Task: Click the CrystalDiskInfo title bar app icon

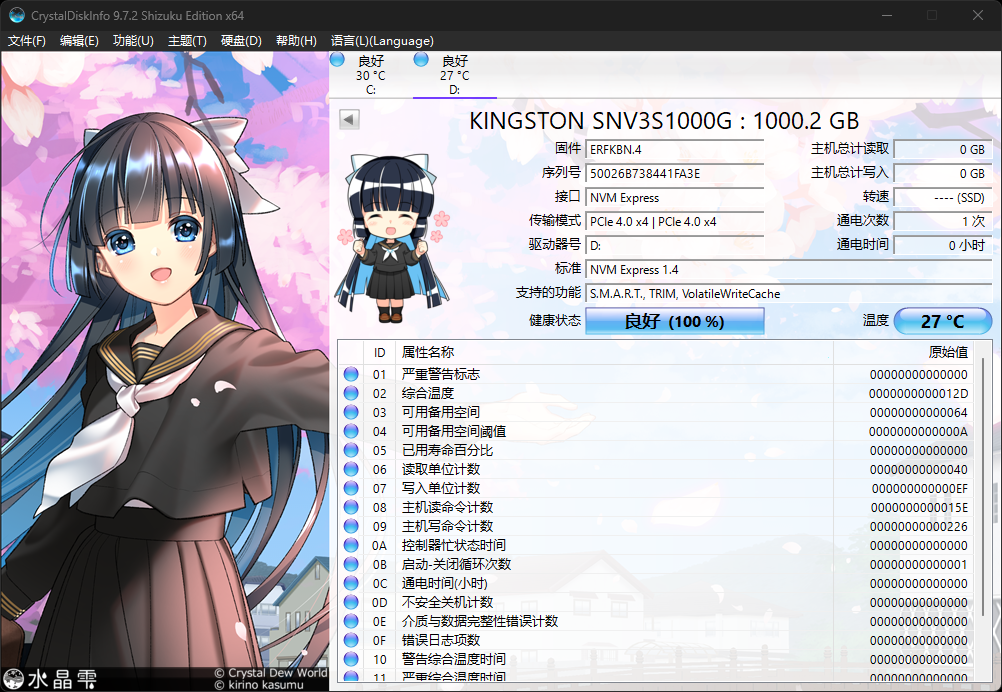Action: [17, 15]
